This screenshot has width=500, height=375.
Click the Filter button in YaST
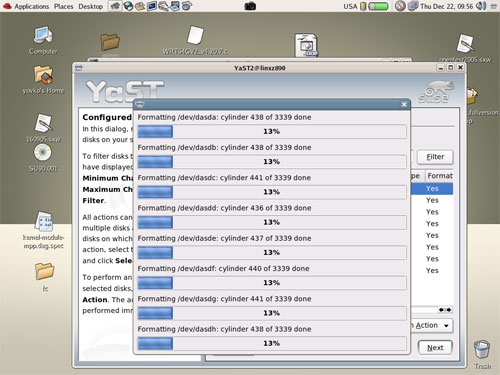[435, 157]
